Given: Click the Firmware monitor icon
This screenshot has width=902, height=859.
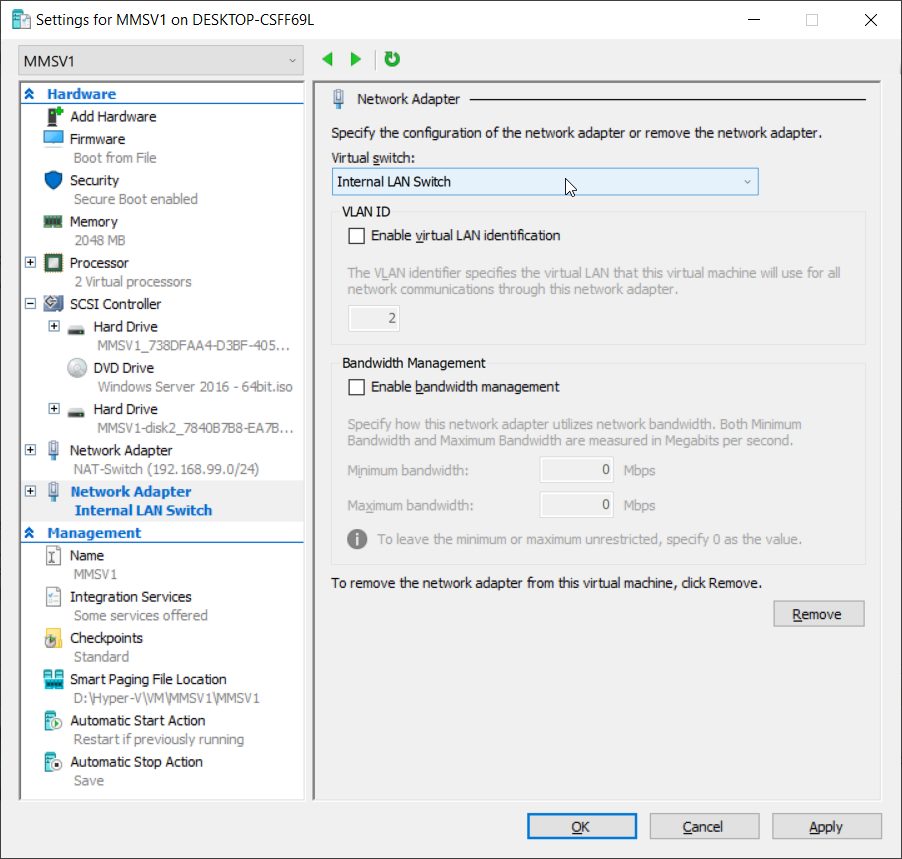Looking at the screenshot, I should pos(53,139).
